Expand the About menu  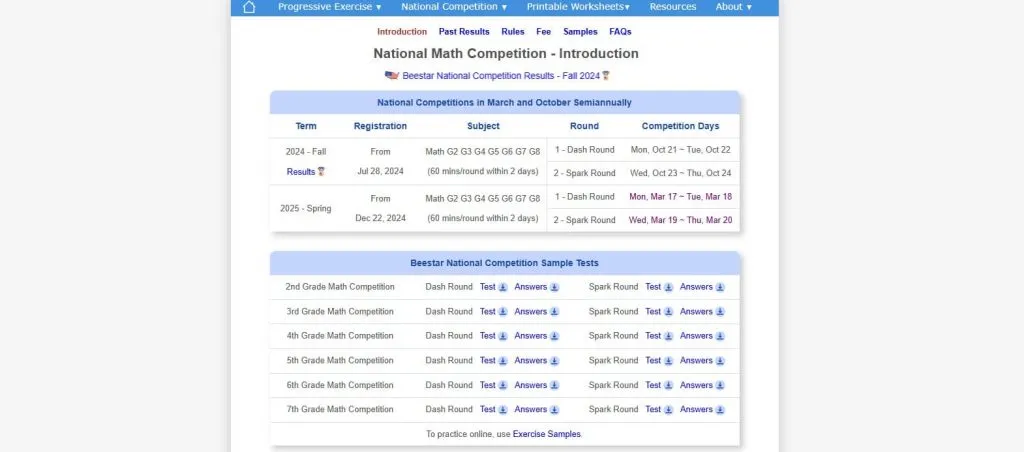coord(733,7)
